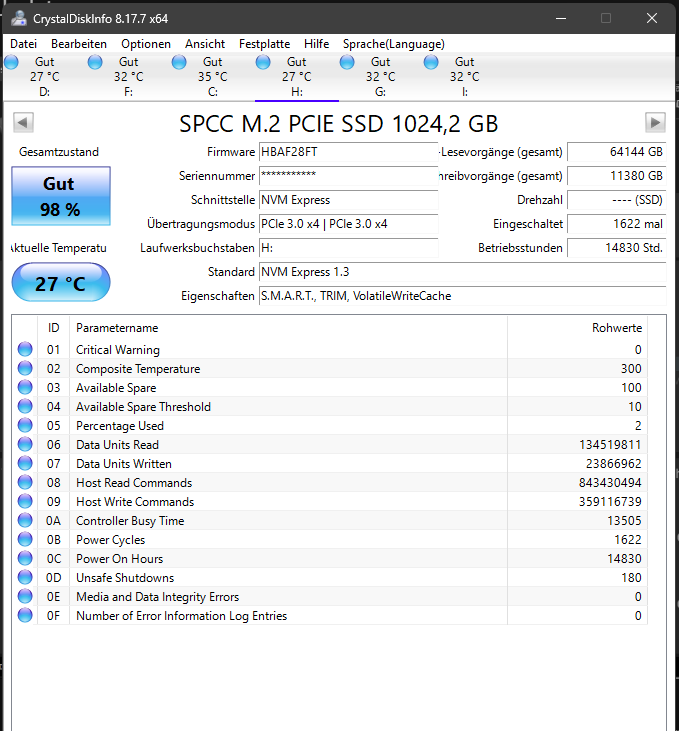Viewport: 679px width, 731px height.
Task: Select the Power On Hours parameter name
Action: tap(119, 559)
